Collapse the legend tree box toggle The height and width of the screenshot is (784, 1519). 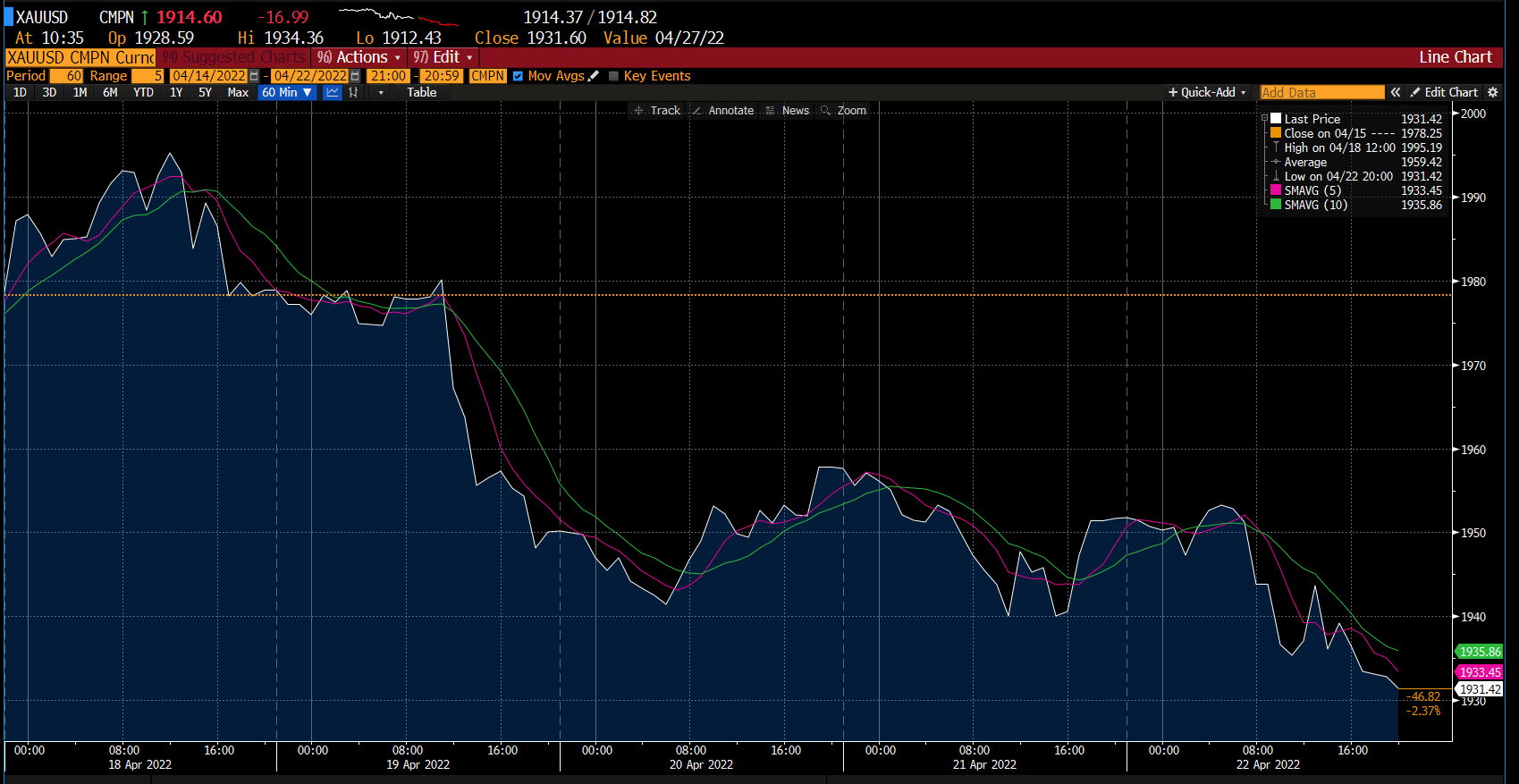pos(1264,118)
